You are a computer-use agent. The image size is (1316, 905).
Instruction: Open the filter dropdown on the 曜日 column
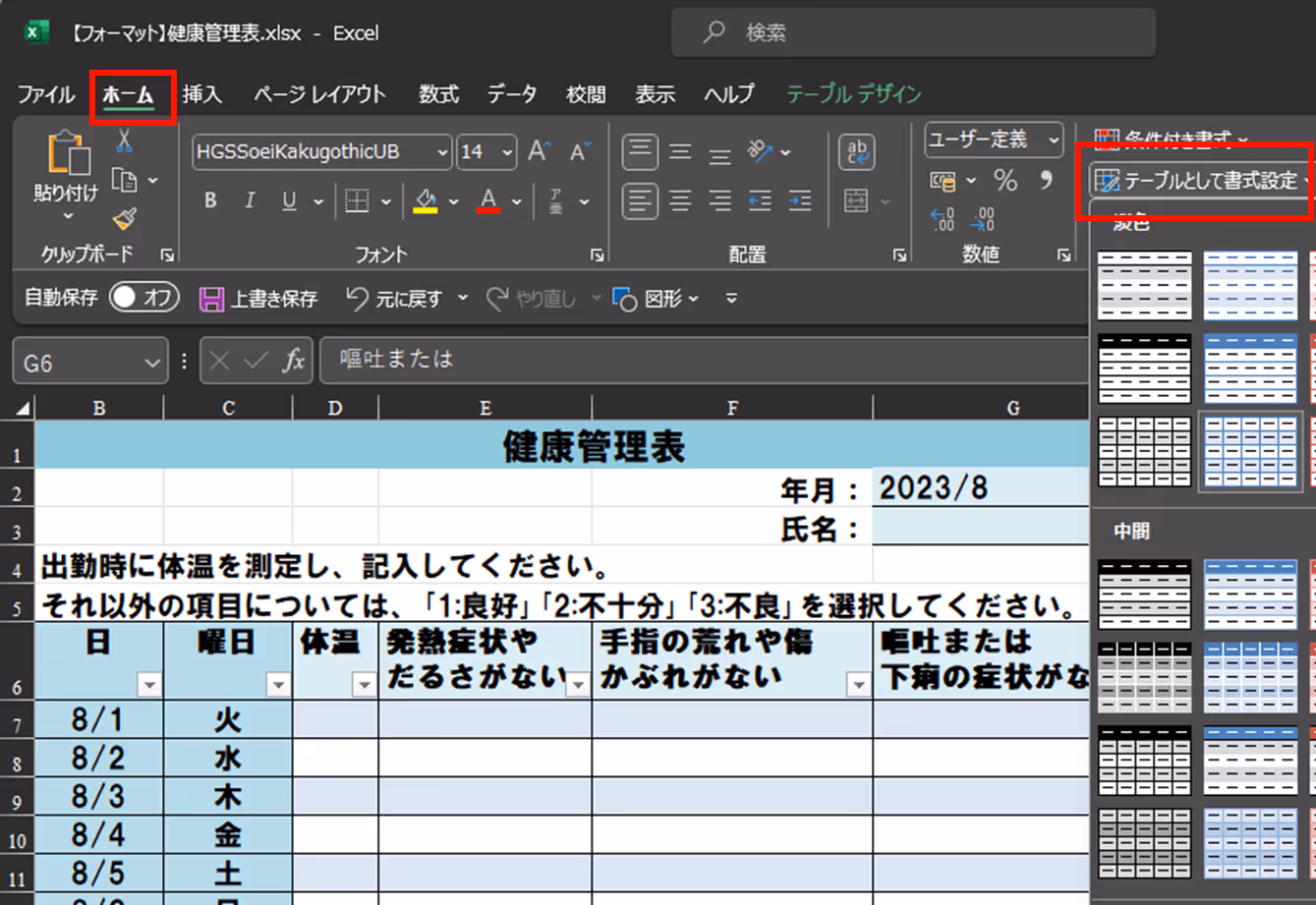[x=278, y=685]
